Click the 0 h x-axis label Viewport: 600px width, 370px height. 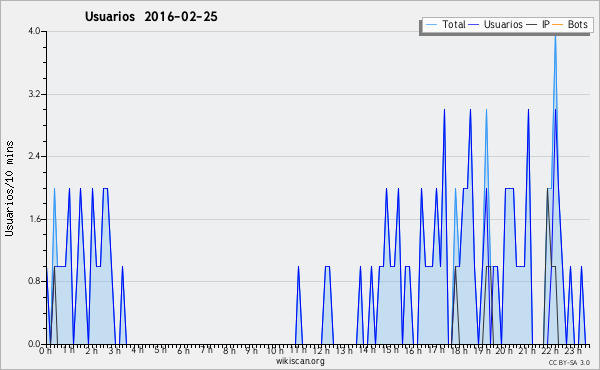(46, 351)
